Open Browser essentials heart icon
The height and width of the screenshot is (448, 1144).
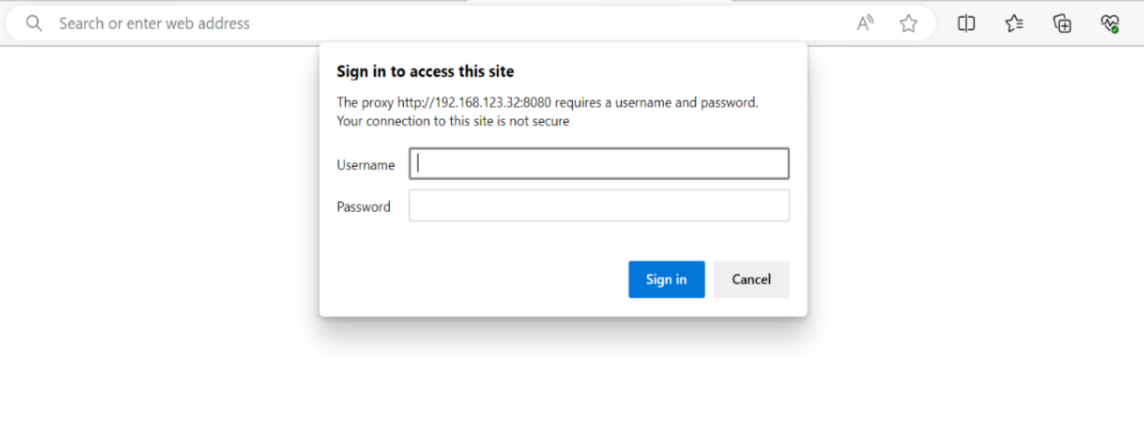[x=1110, y=23]
